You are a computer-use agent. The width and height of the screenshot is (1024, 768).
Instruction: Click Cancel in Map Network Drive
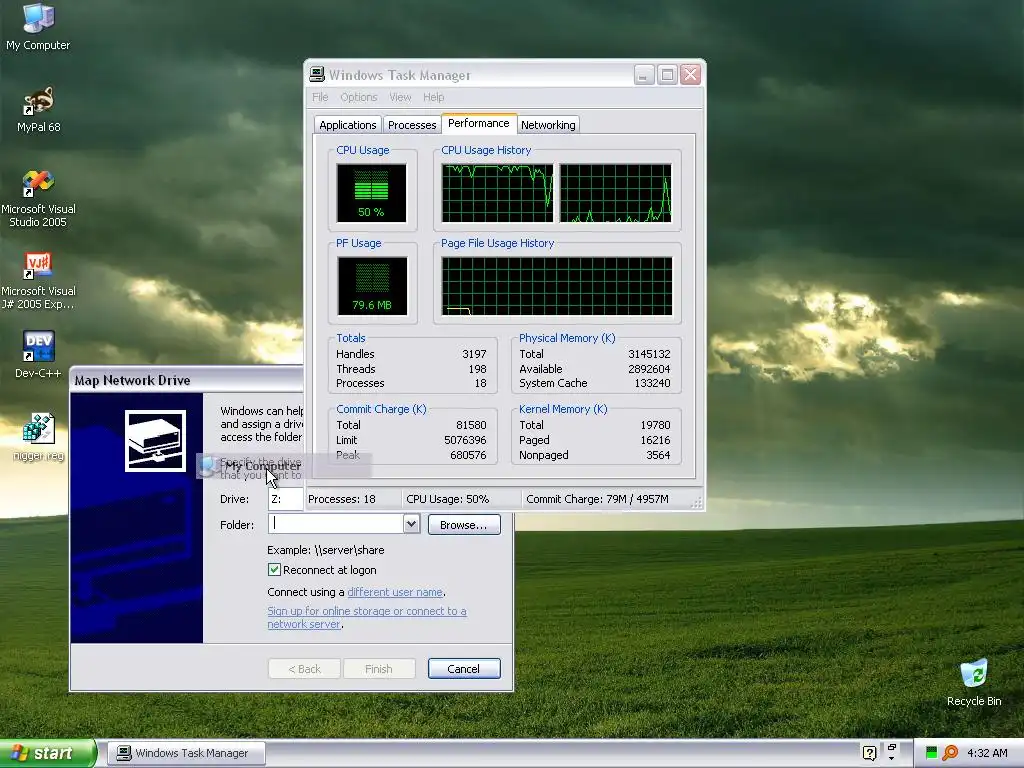click(464, 669)
